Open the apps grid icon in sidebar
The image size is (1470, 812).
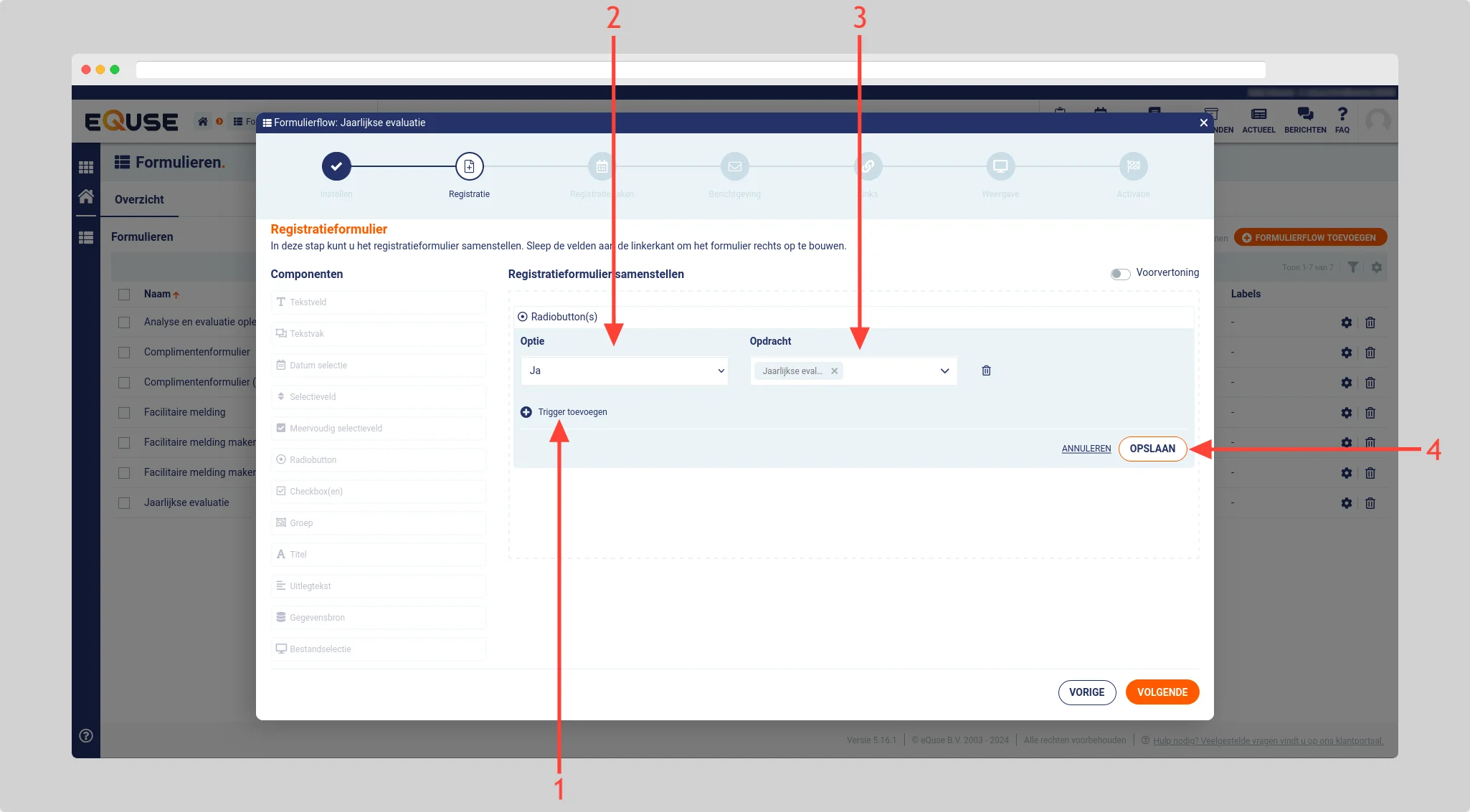(86, 167)
